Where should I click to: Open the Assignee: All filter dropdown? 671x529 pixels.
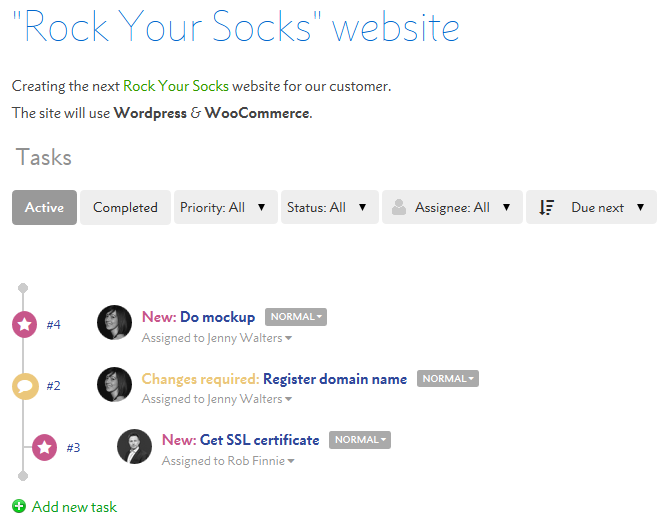(x=452, y=208)
